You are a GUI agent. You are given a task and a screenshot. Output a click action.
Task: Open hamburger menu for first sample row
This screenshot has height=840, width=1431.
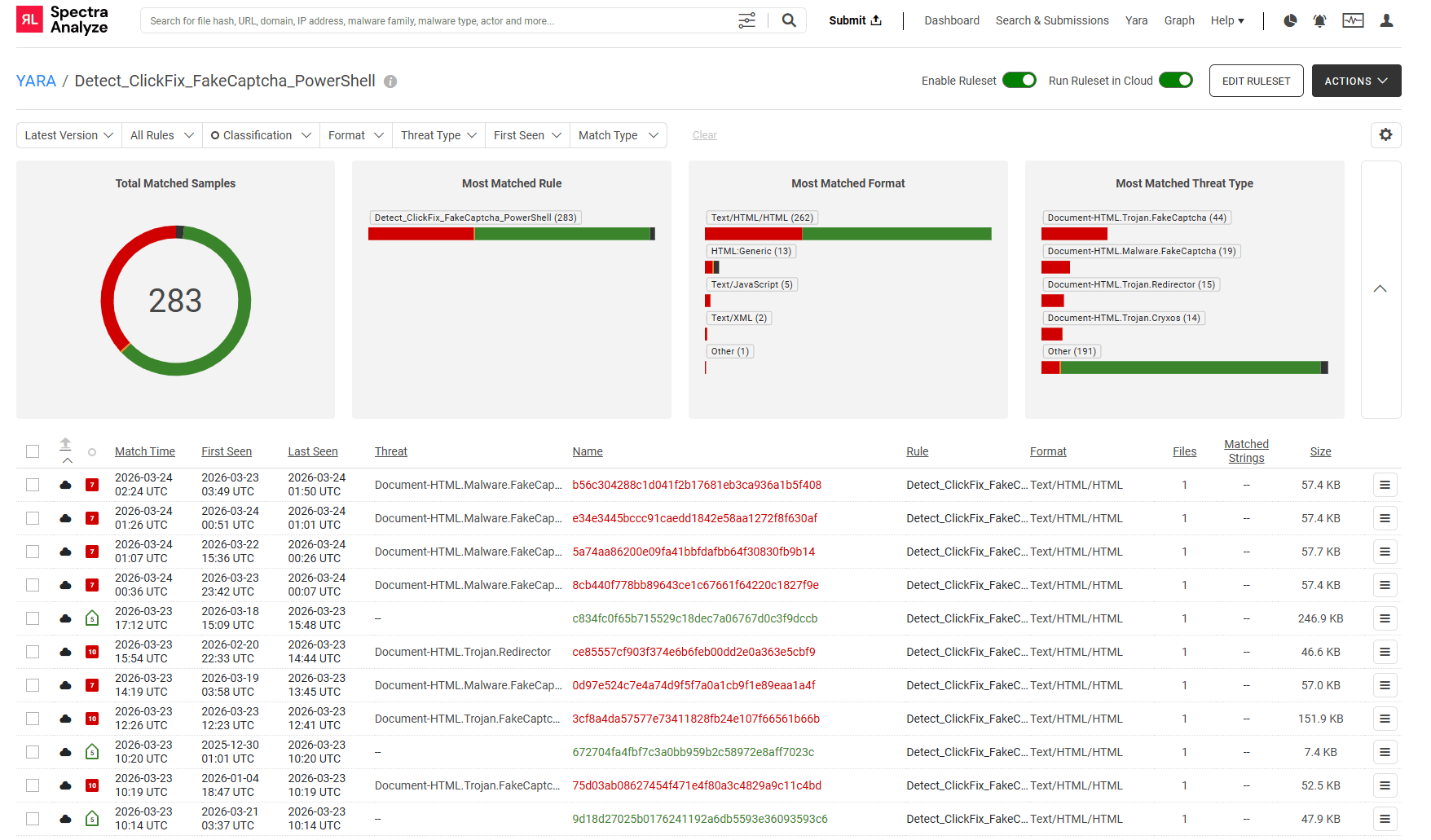point(1385,484)
